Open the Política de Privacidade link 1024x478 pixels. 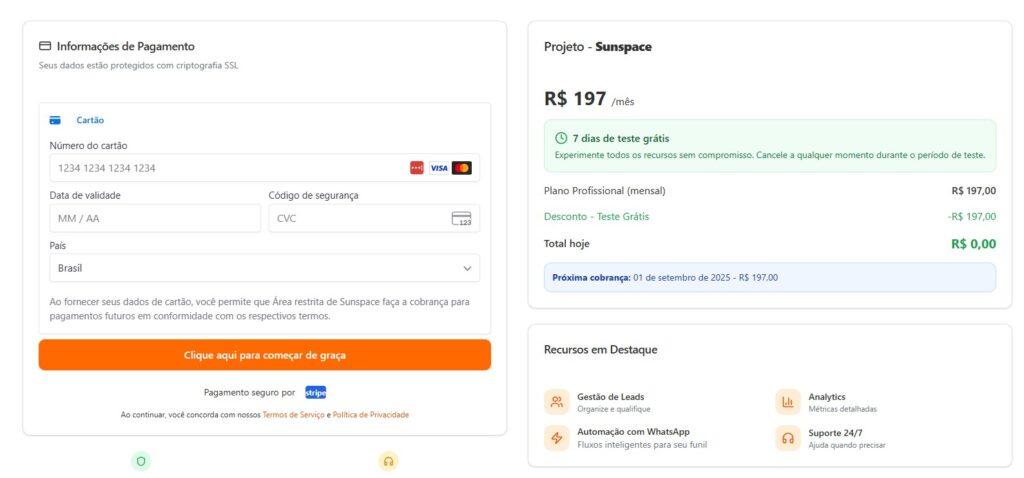370,415
